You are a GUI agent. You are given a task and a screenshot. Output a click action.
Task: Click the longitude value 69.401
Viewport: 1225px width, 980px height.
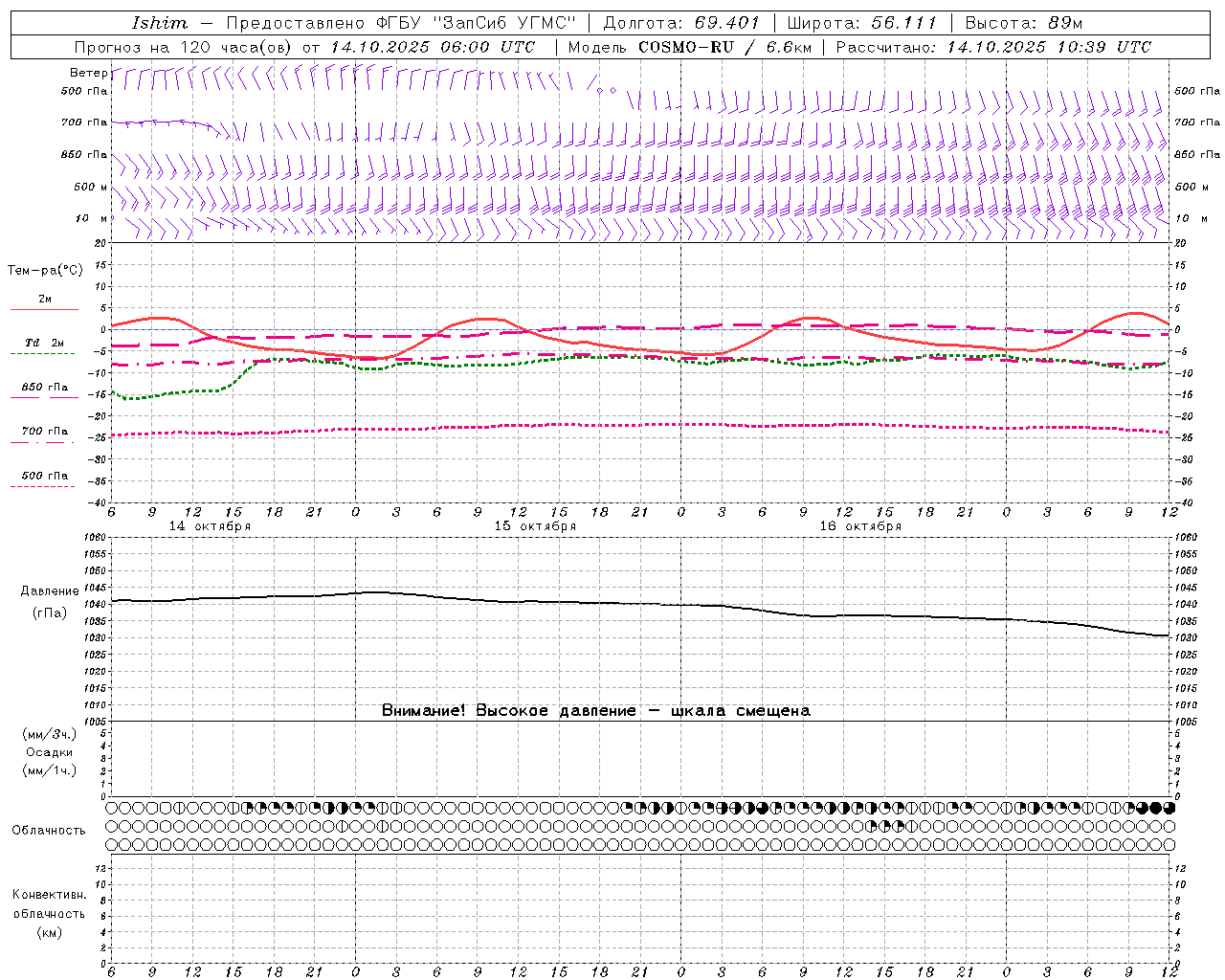727,23
